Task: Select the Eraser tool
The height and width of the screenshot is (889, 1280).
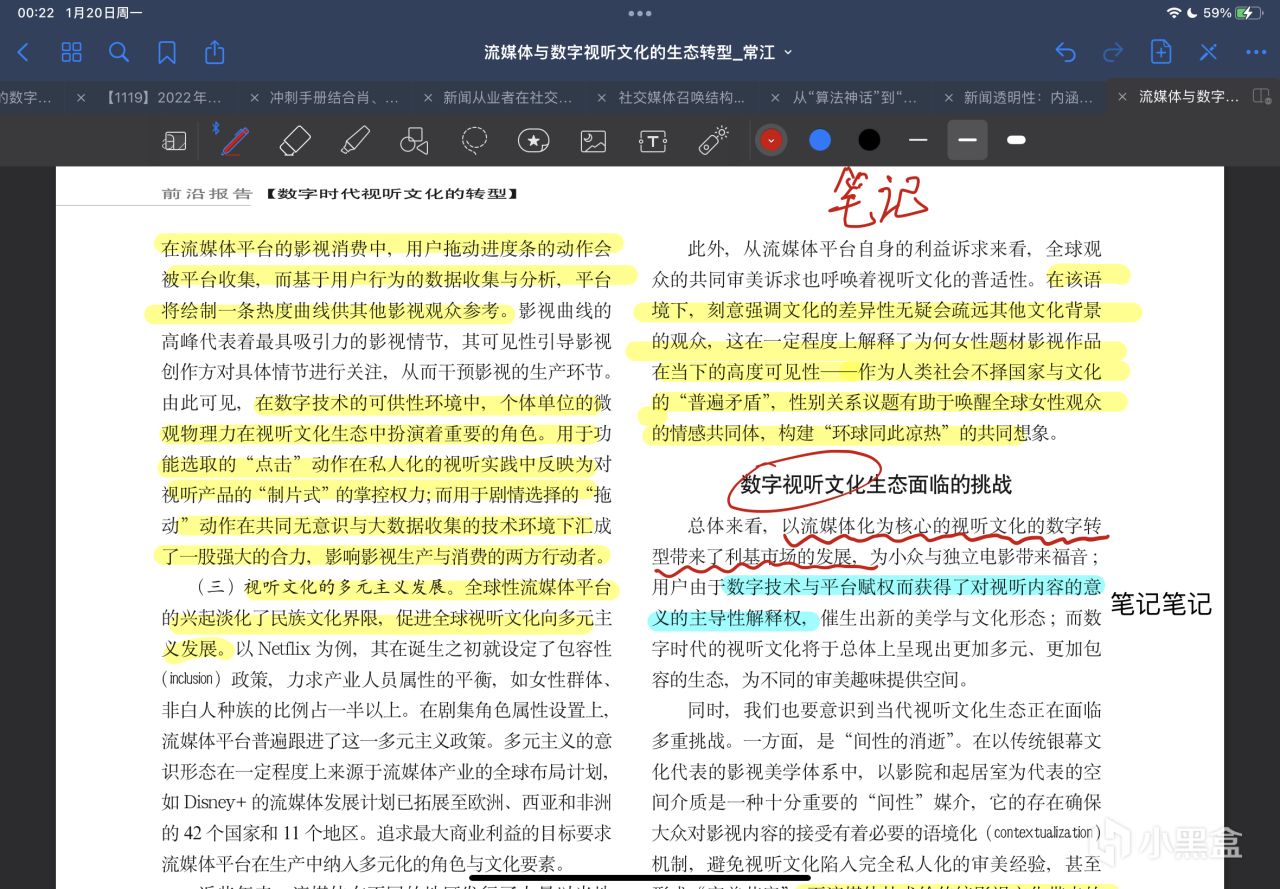Action: coord(295,140)
